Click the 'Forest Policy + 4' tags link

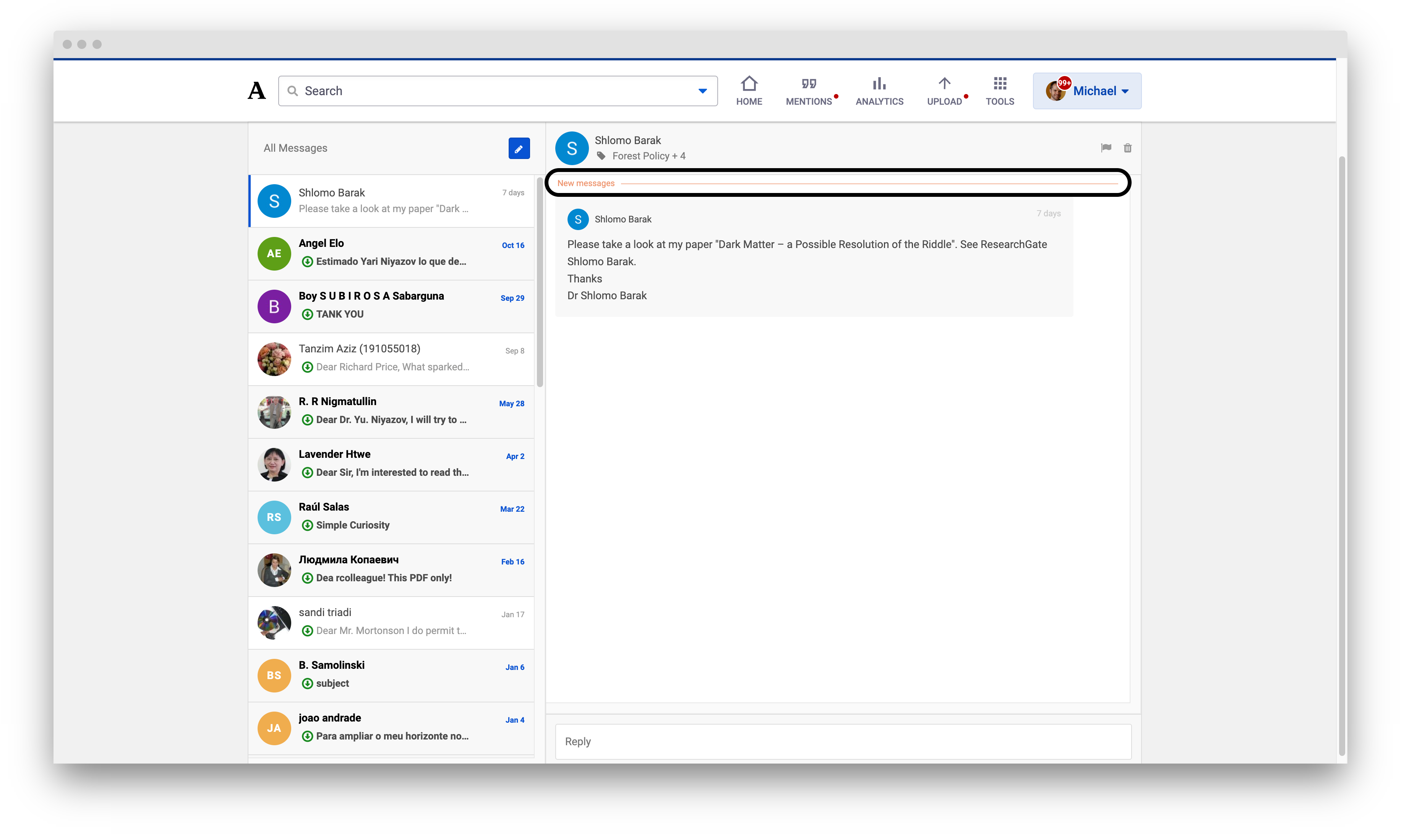[x=649, y=156]
